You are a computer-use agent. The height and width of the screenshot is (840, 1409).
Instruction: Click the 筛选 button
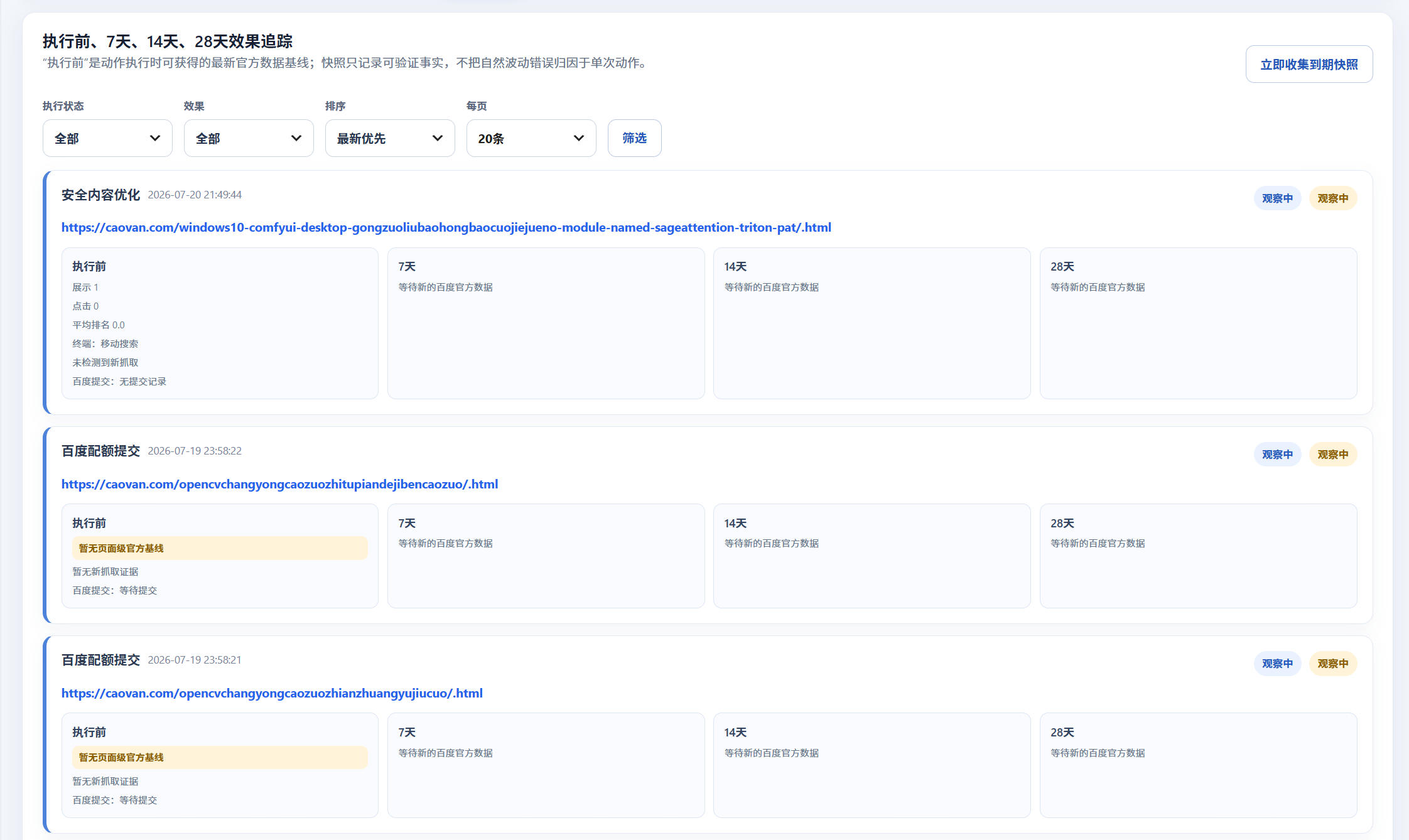click(x=634, y=138)
